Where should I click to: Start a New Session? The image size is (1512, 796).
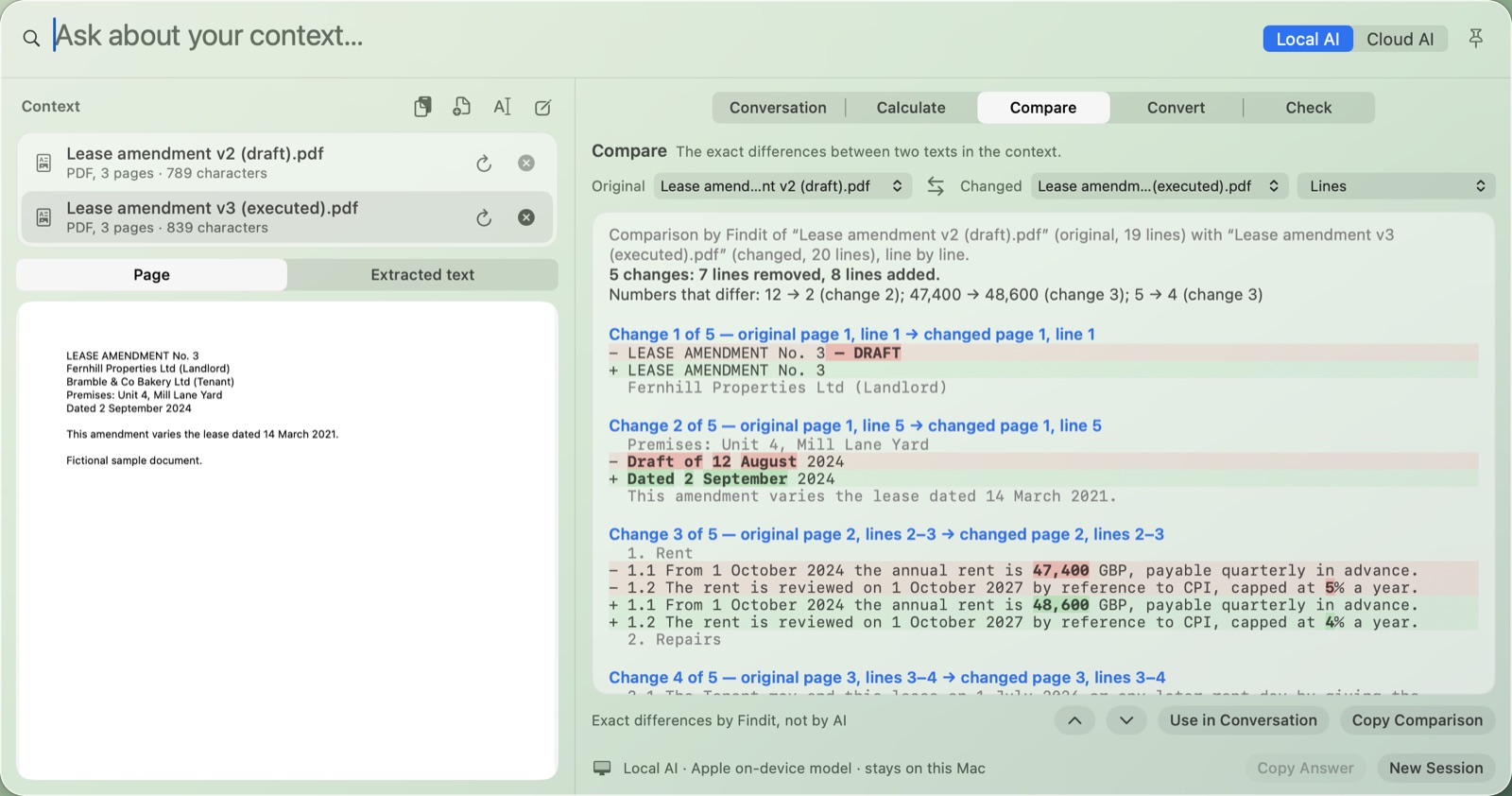point(1436,769)
